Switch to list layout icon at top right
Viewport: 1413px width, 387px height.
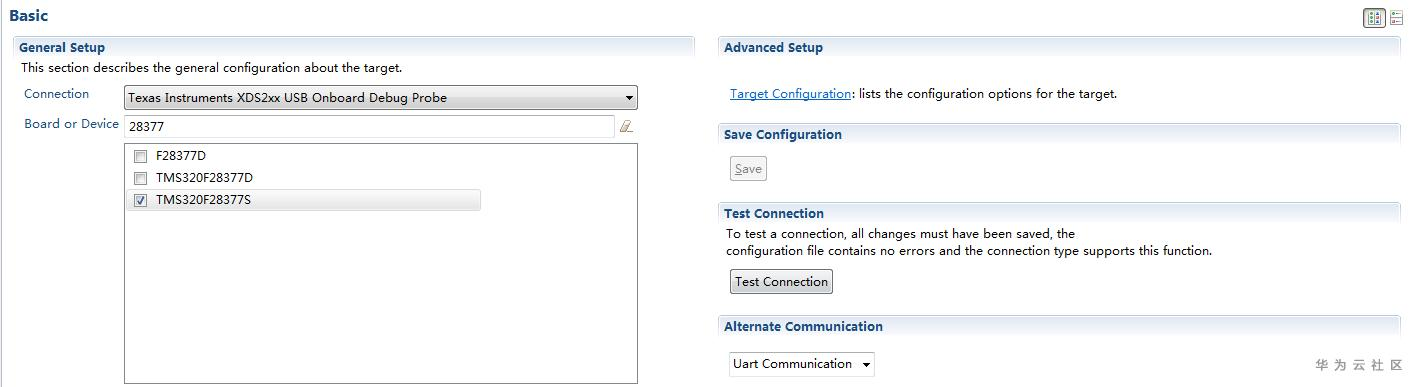1396,18
